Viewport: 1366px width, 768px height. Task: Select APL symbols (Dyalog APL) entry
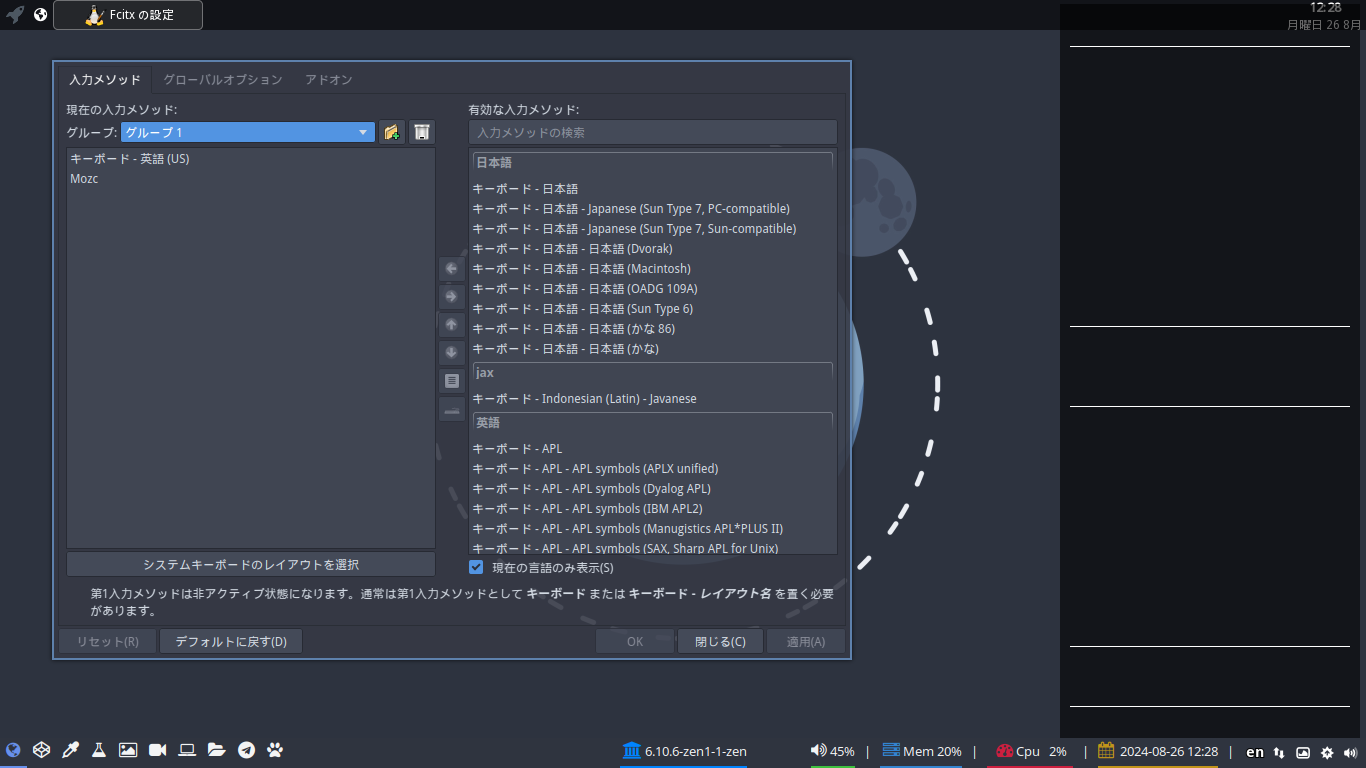652,488
